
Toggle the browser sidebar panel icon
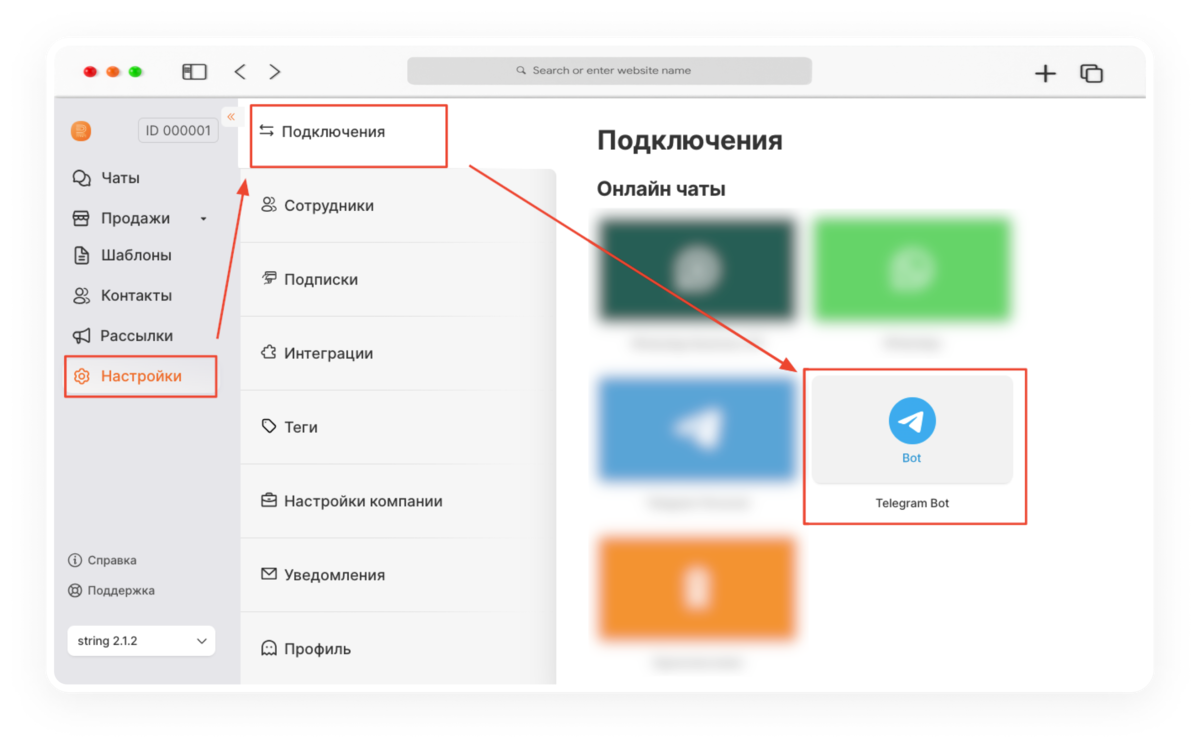(x=194, y=72)
